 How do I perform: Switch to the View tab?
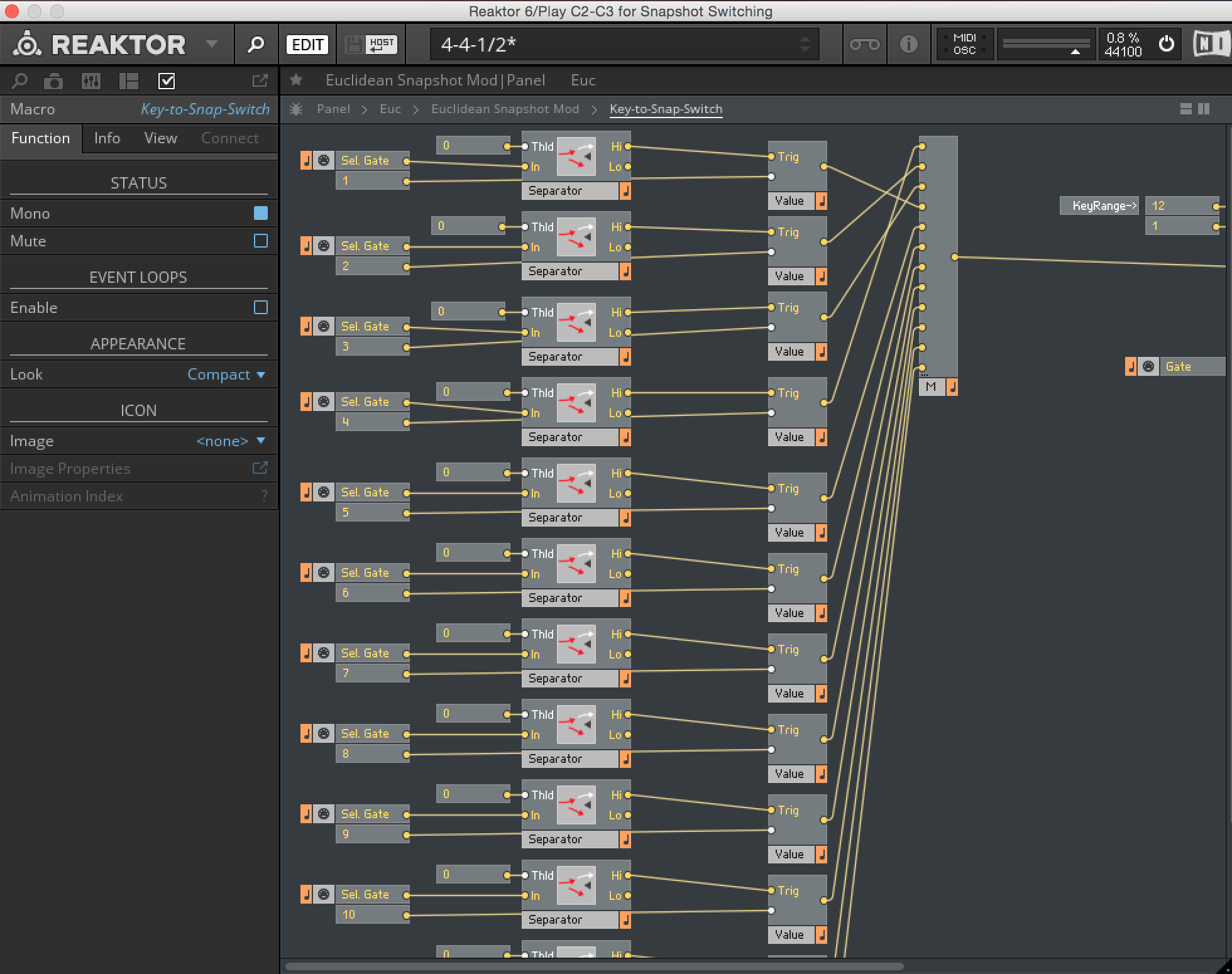[160, 138]
